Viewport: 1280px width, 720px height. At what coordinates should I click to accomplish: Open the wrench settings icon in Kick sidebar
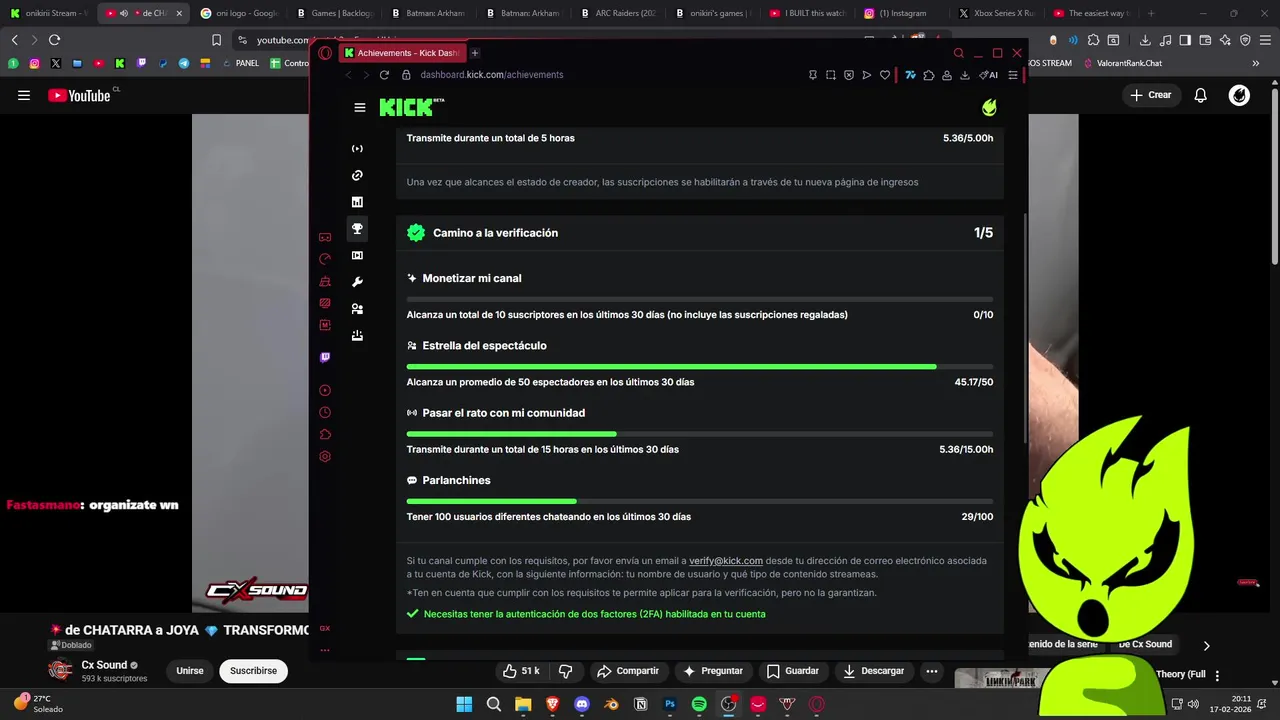[x=357, y=282]
